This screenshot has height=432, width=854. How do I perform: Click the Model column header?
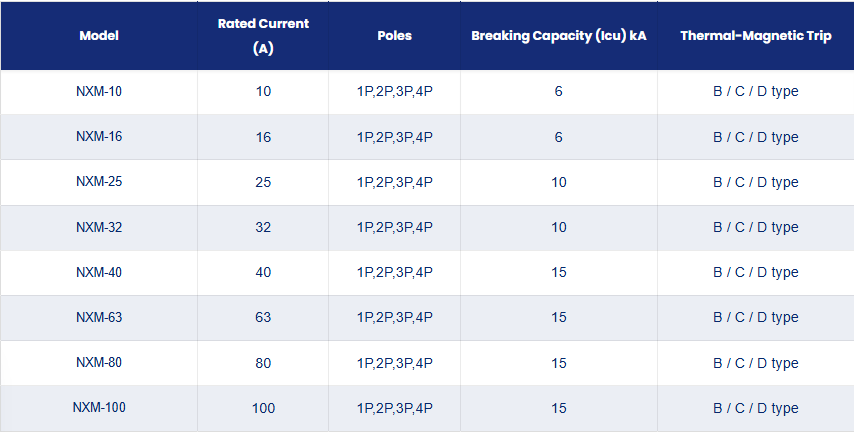(x=99, y=36)
